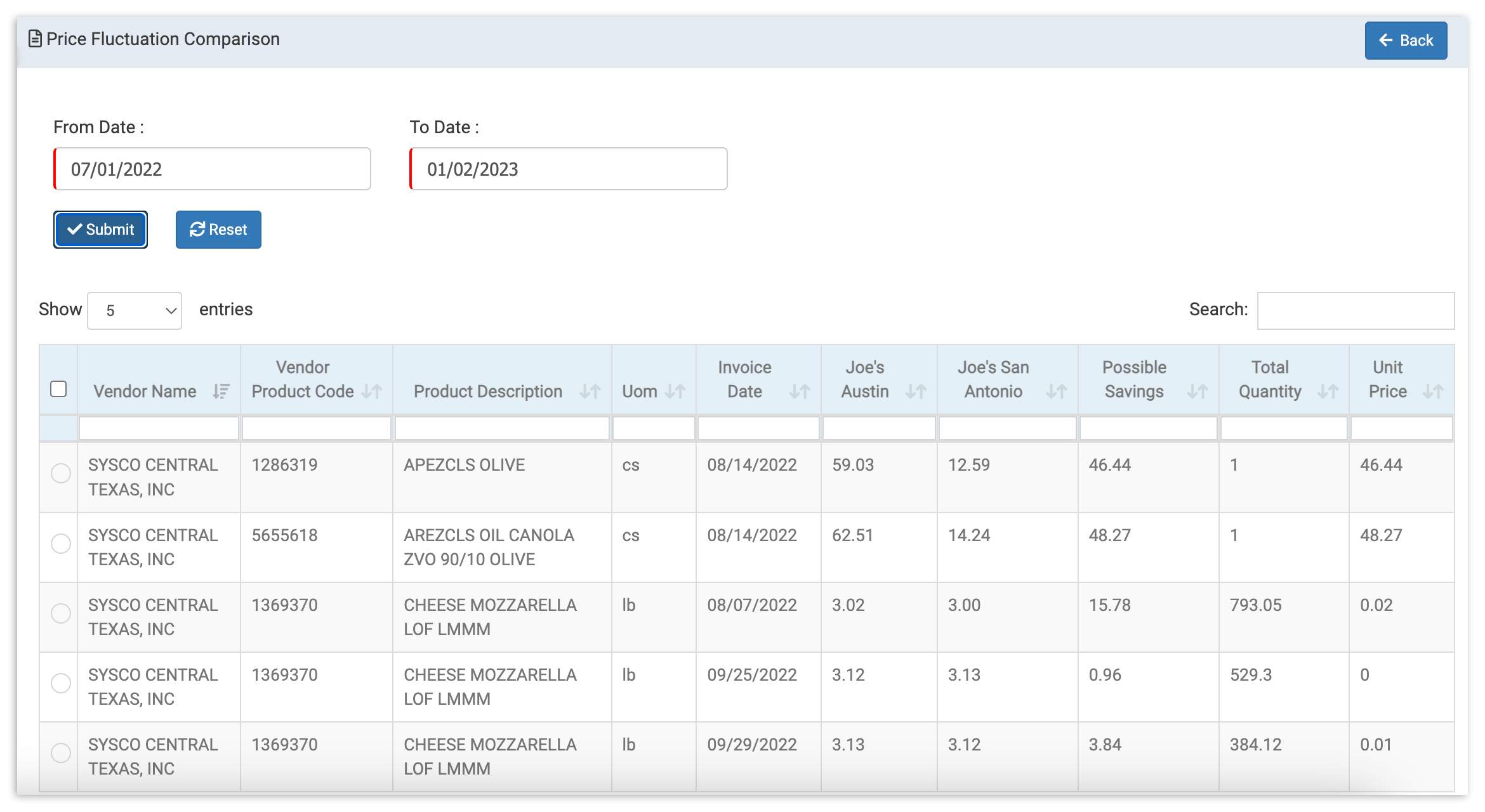Sort the Invoice Date column
Screen dimensions: 1485x812
point(800,391)
